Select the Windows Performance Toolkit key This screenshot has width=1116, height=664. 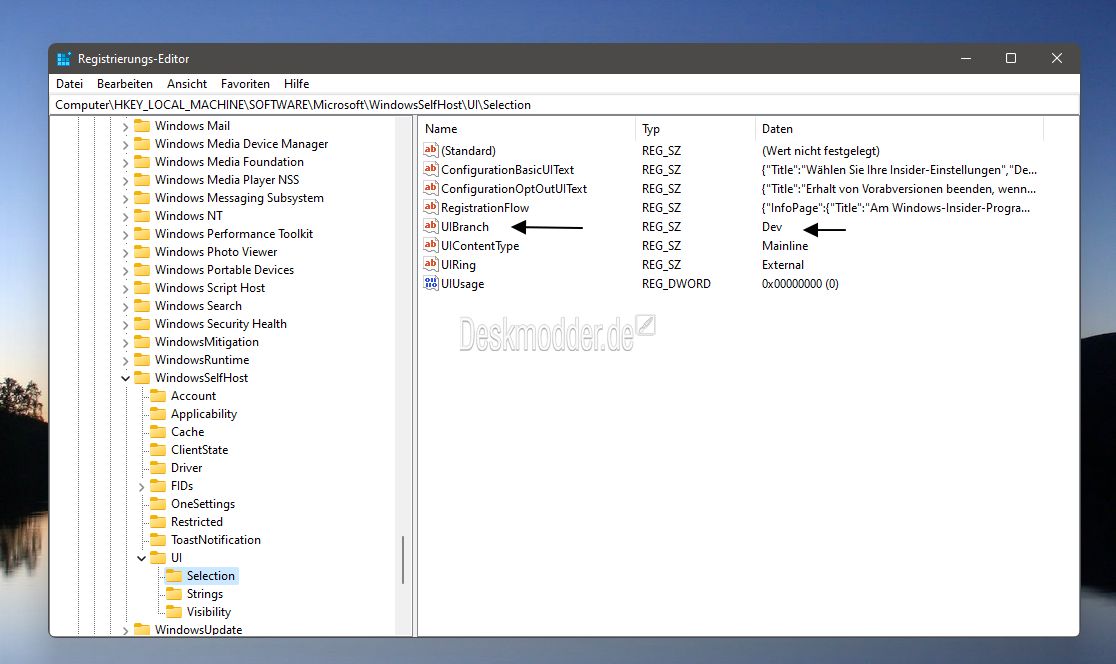coord(234,233)
